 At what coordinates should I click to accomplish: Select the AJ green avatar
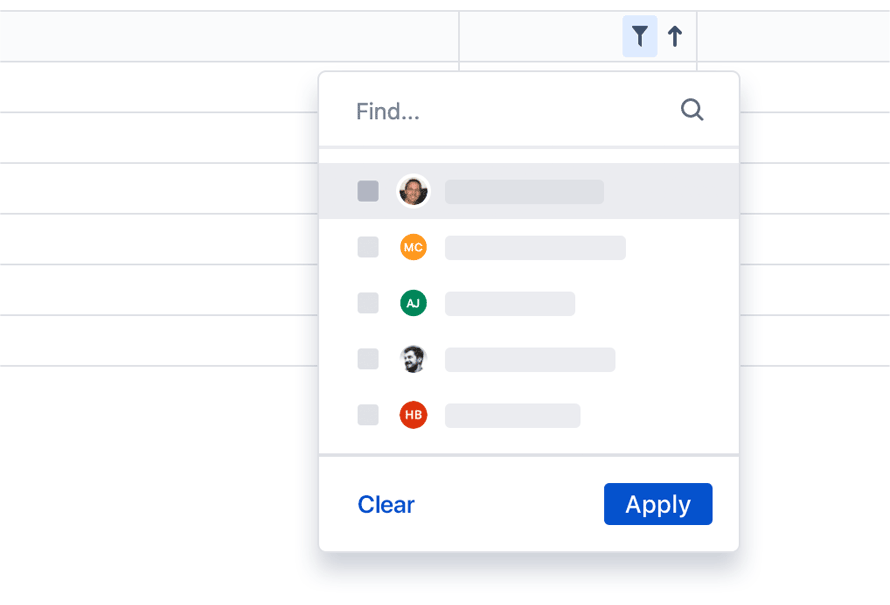tap(413, 303)
